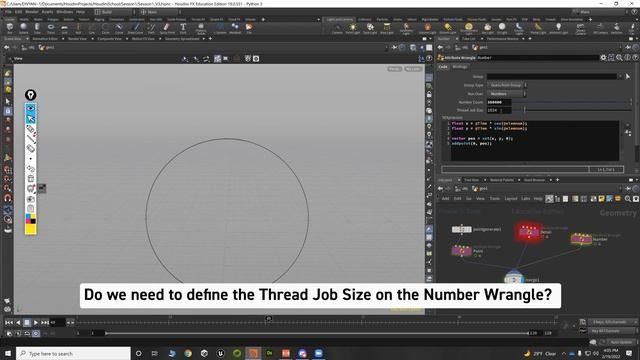Click yellow sticky note icon in network toolbar
Viewport: 640px width, 360px height.
pyautogui.click(x=601, y=199)
